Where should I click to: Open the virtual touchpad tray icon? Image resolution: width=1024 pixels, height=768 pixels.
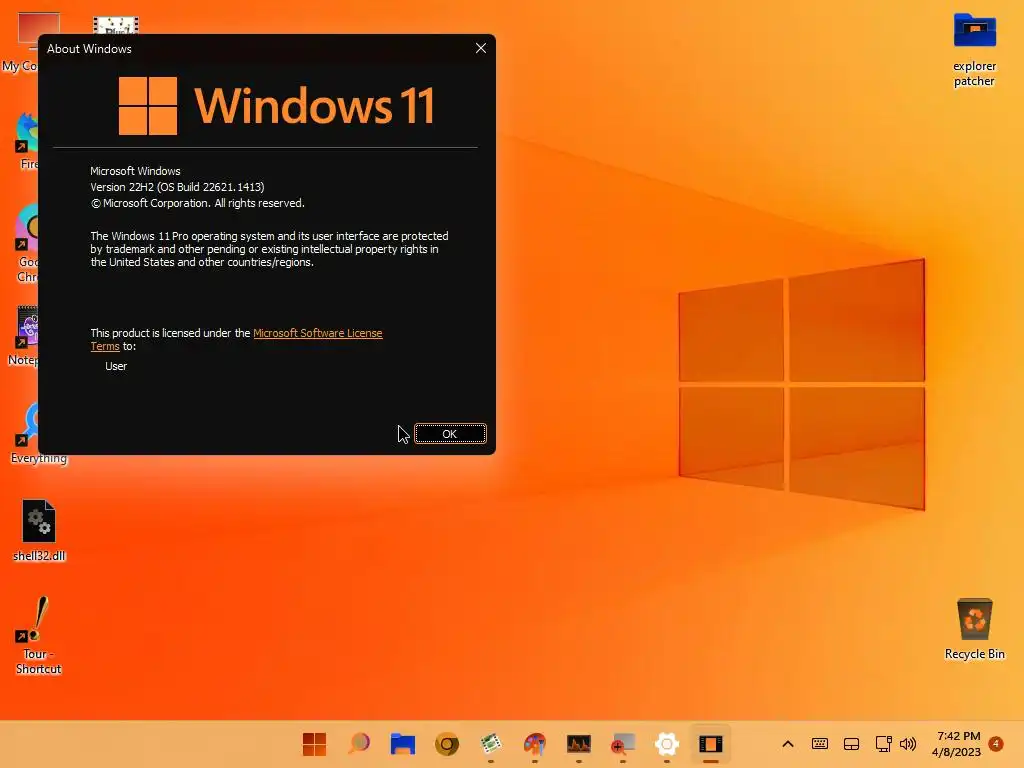tap(852, 744)
